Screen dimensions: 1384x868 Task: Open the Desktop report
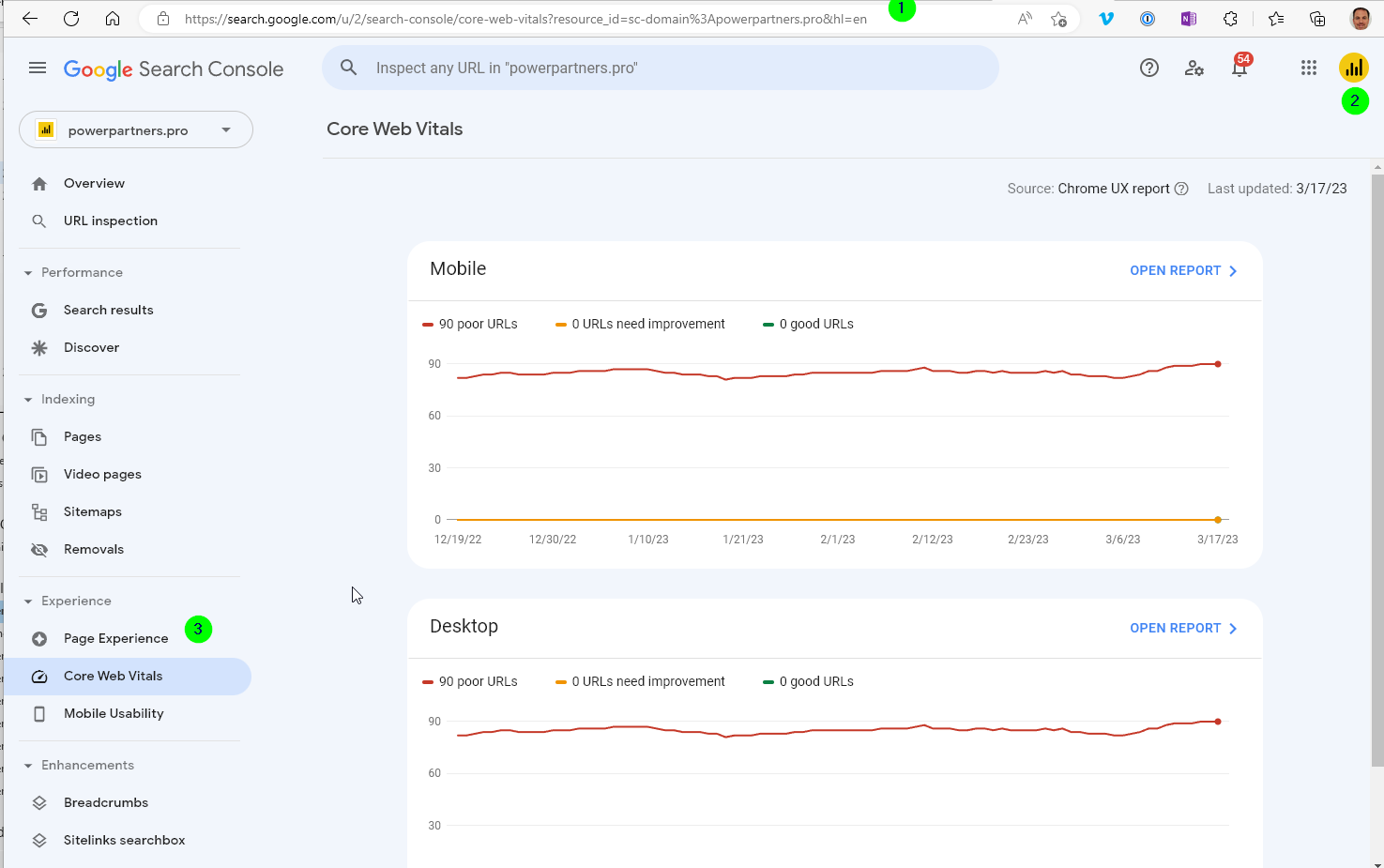[x=1183, y=628]
